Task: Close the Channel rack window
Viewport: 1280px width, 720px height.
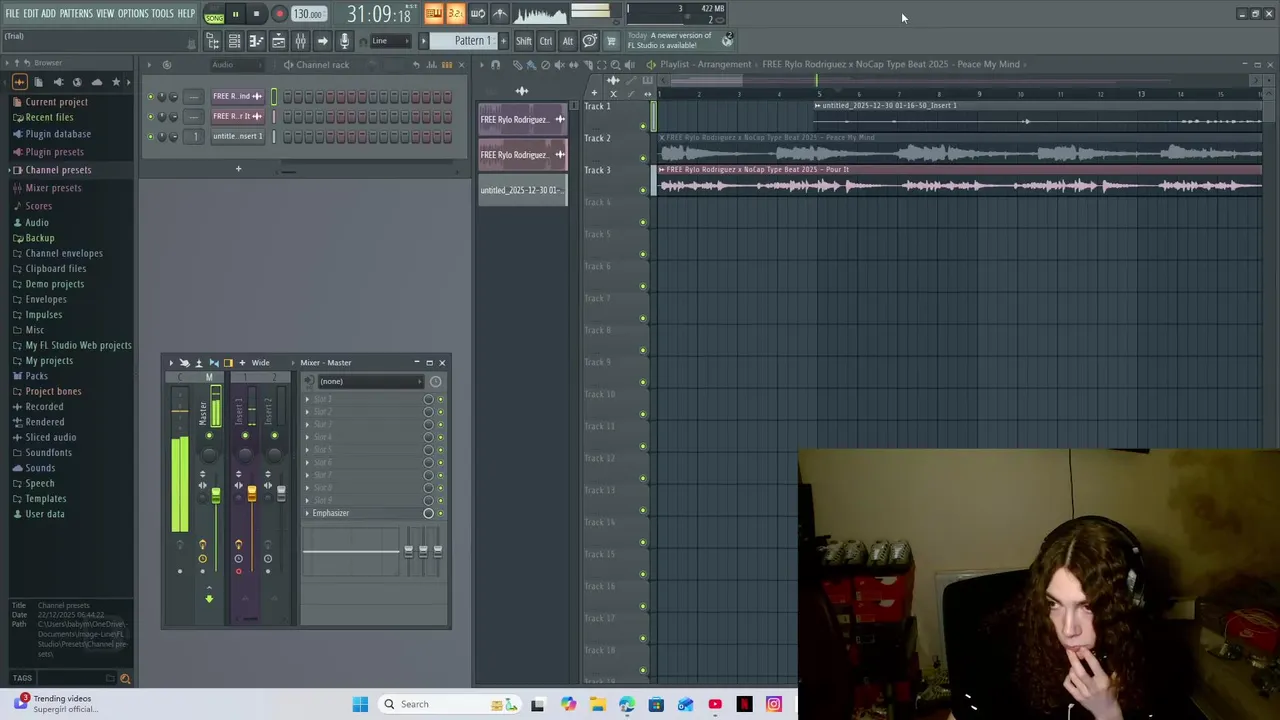Action: pos(461,65)
